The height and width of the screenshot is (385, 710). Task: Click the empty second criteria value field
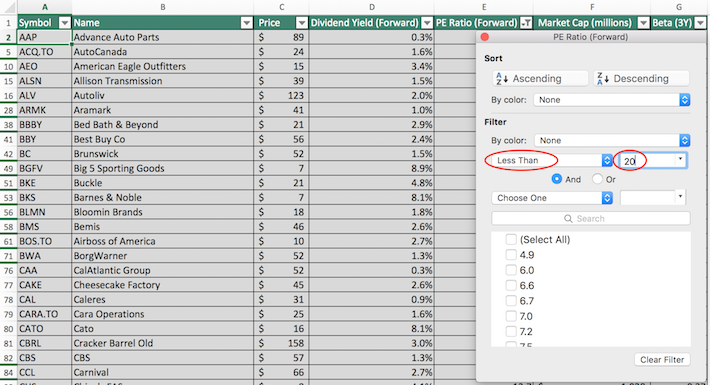(647, 198)
